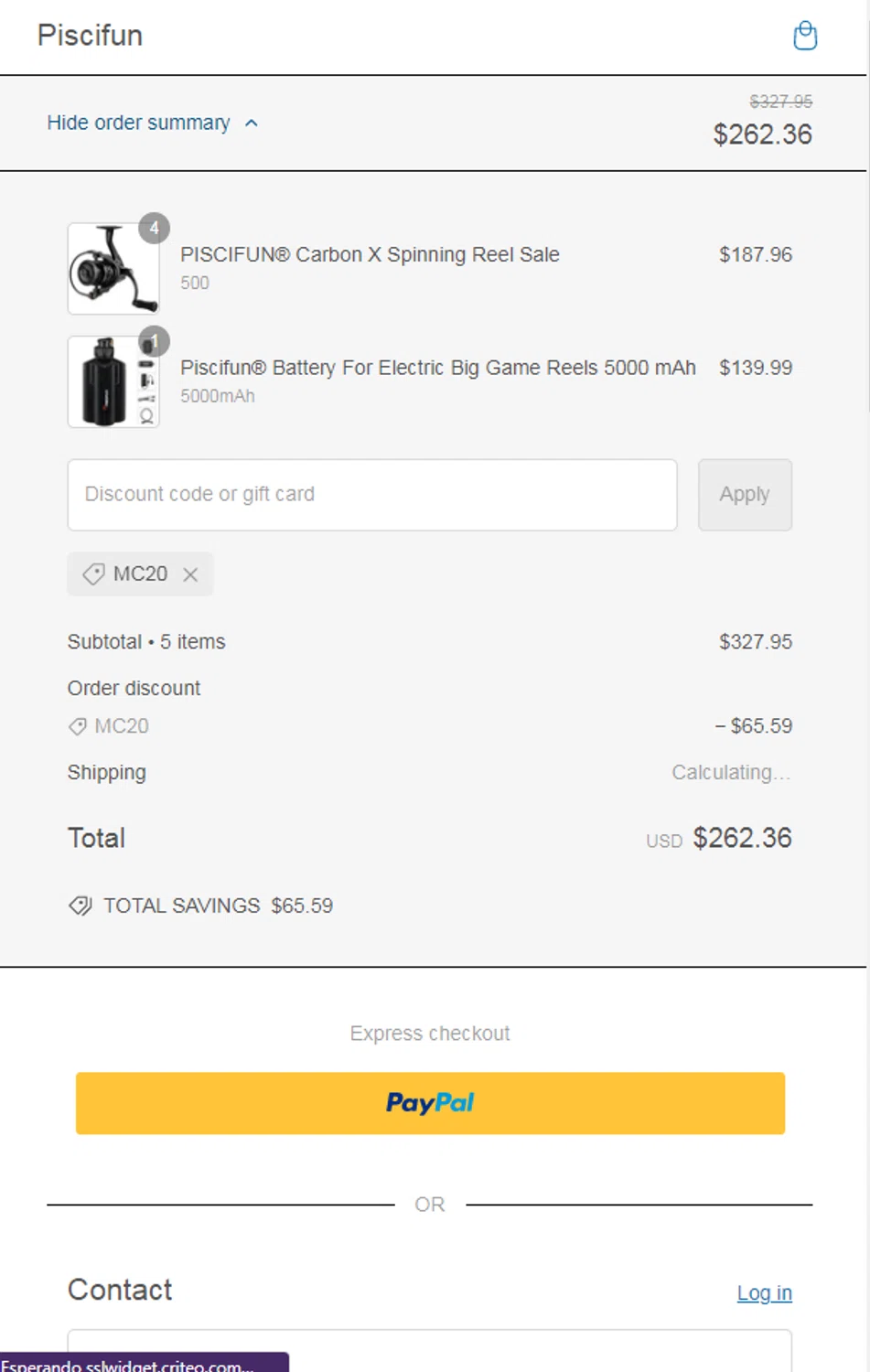Go to the Piscifun store homepage title

pos(90,36)
